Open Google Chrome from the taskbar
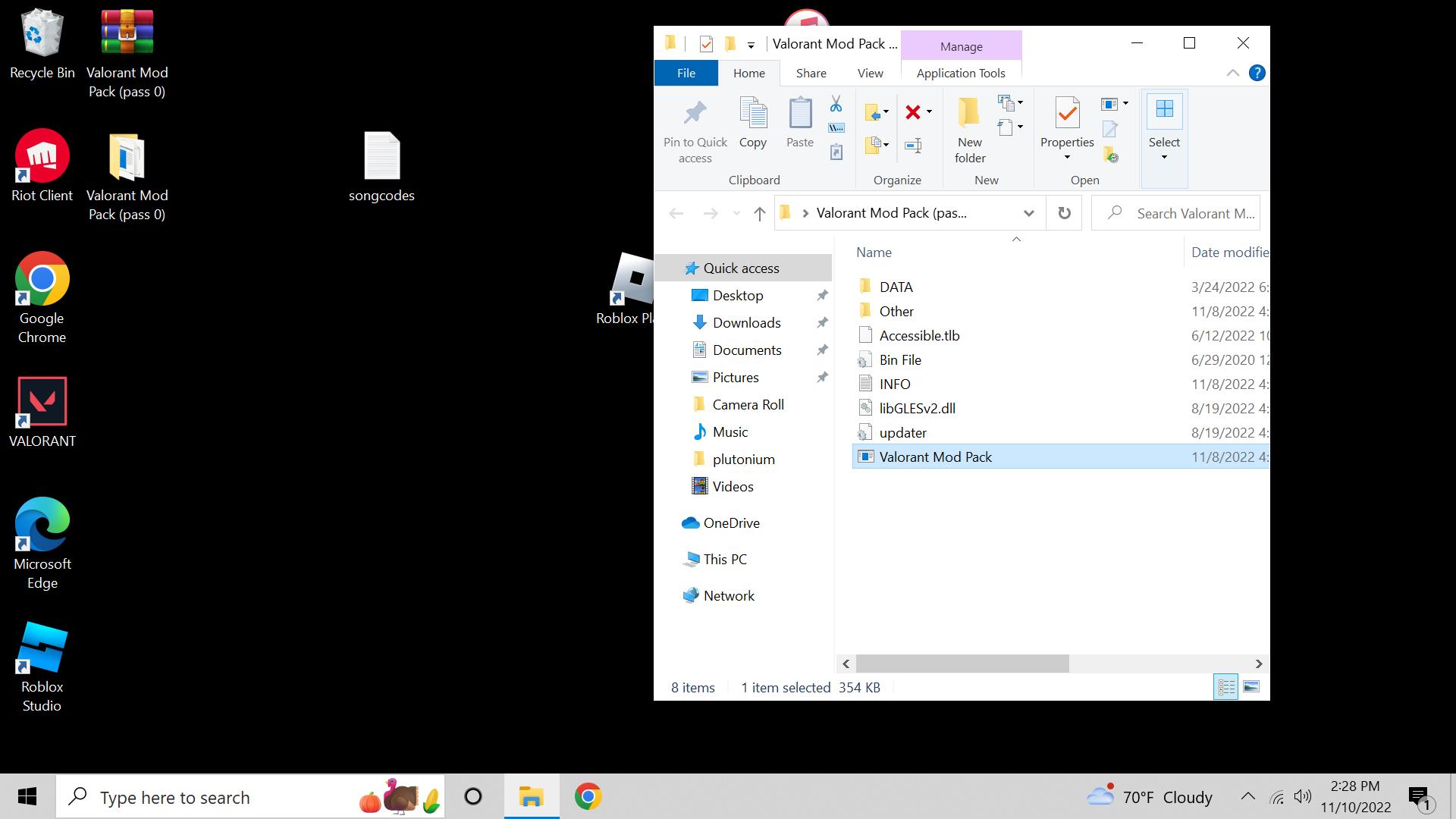Viewport: 1456px width, 819px height. [x=588, y=796]
